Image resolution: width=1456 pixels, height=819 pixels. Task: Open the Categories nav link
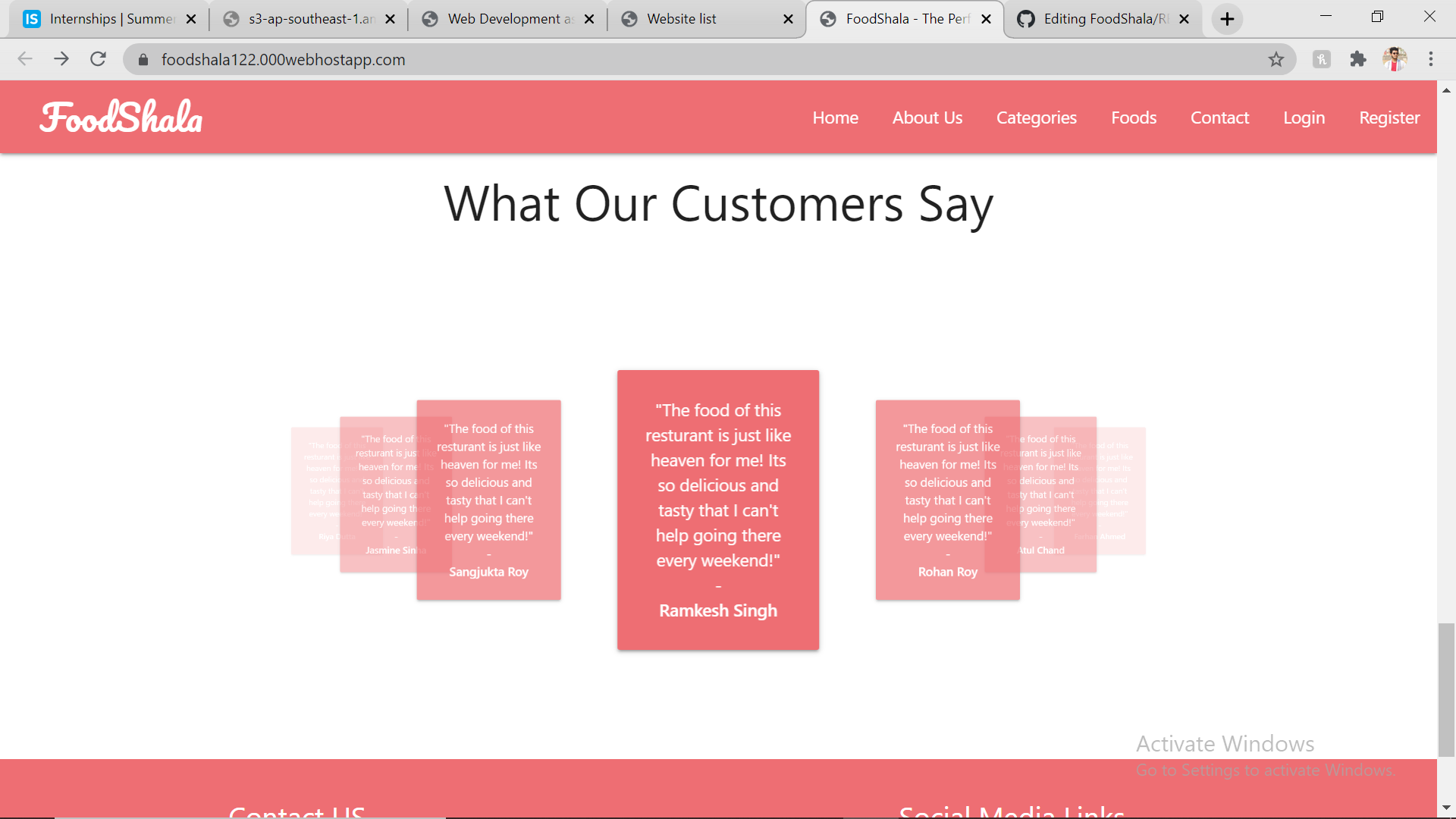(x=1036, y=118)
